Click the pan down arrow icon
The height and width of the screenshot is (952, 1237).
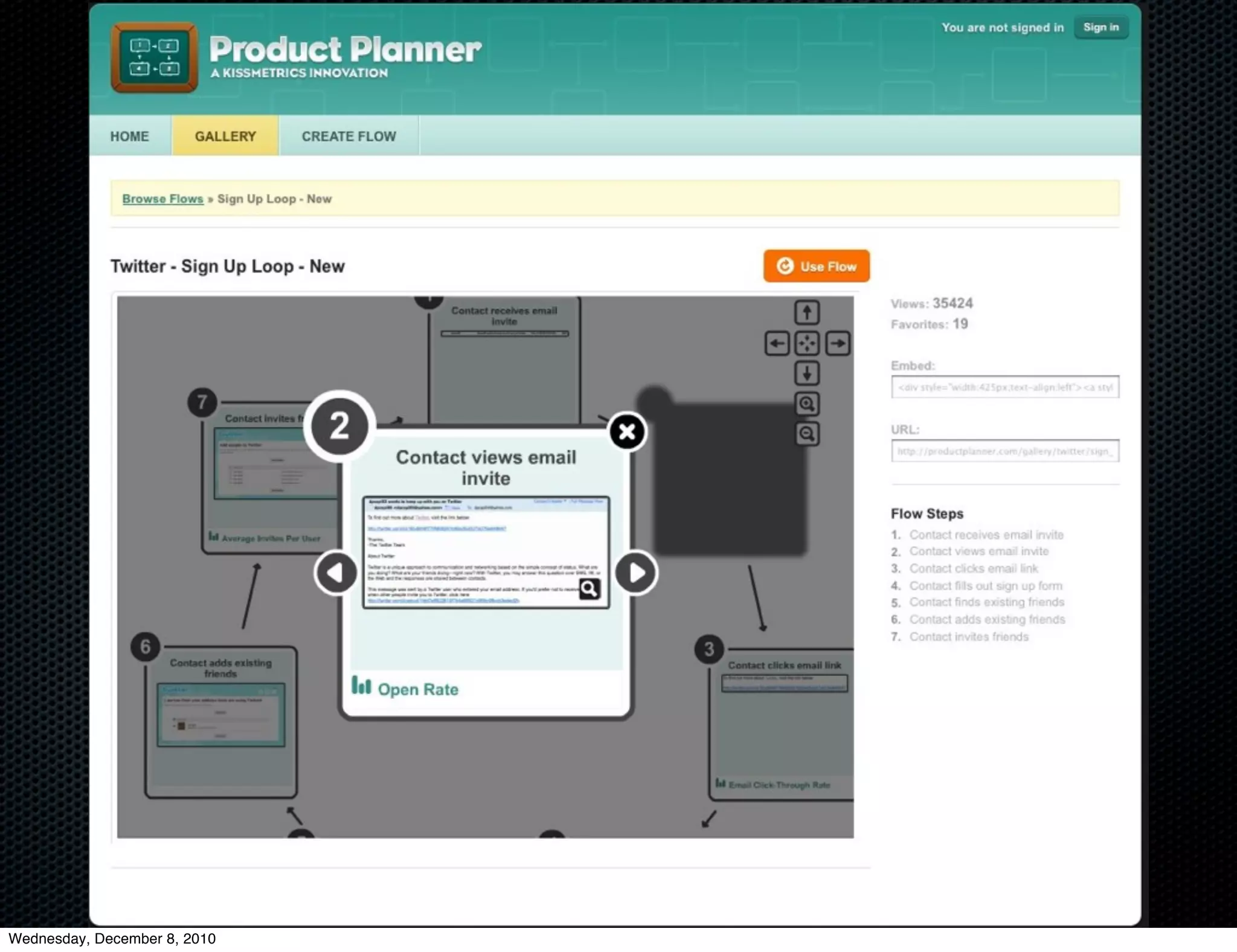point(806,373)
